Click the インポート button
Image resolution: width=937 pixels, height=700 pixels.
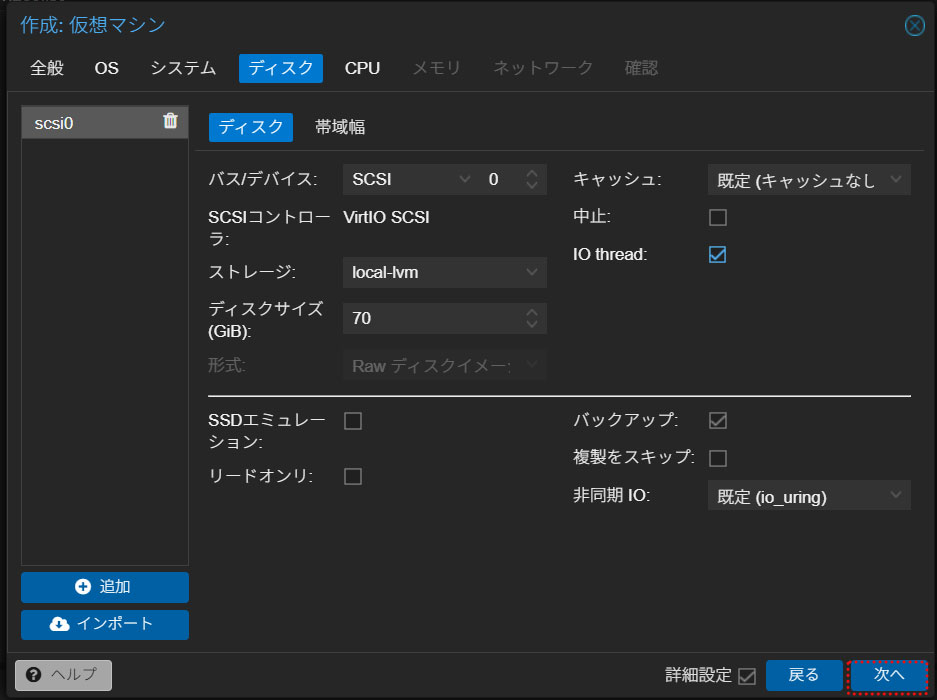[x=105, y=624]
